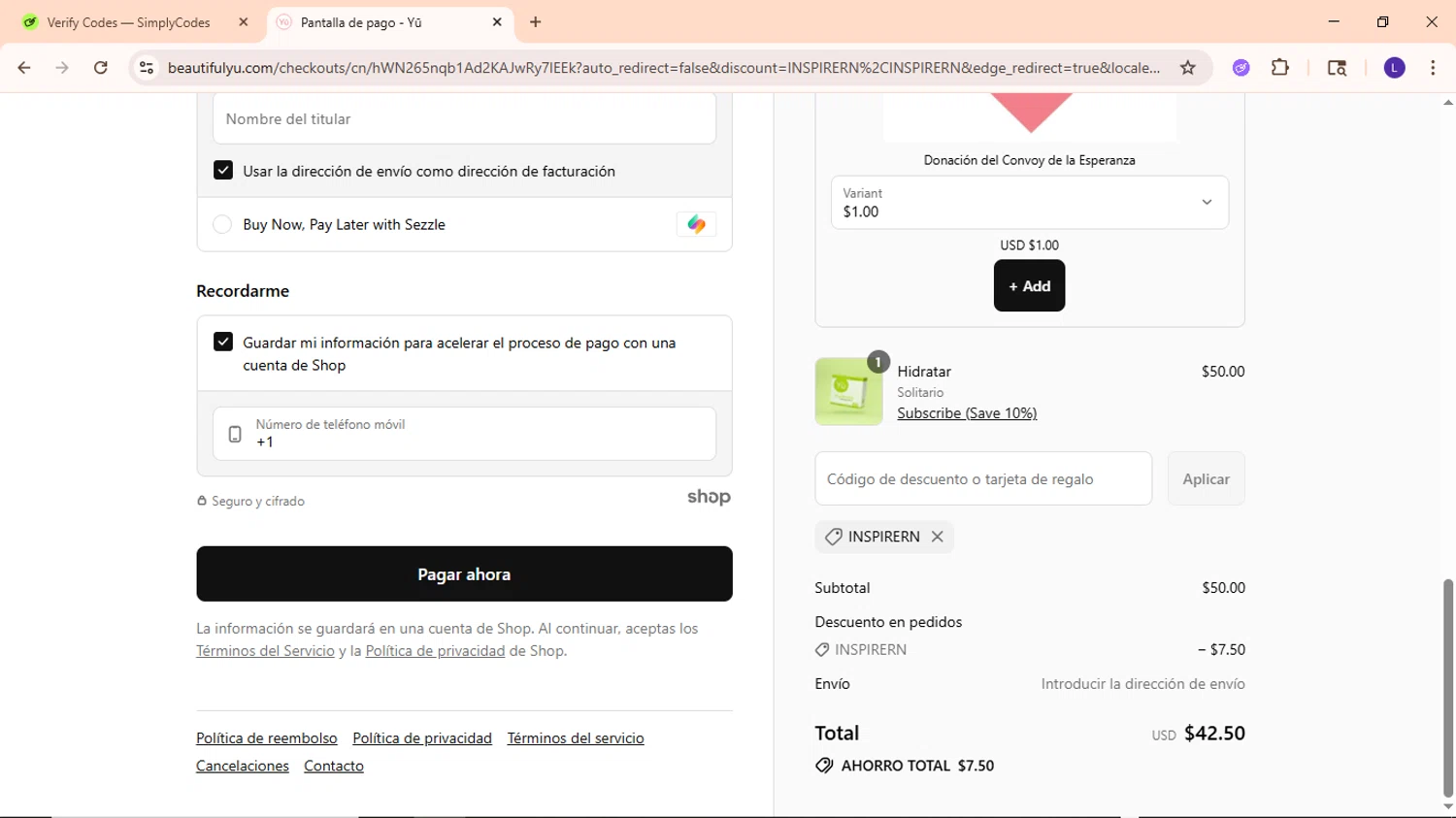The height and width of the screenshot is (818, 1456).
Task: Click the Shop logo
Action: coord(709,497)
